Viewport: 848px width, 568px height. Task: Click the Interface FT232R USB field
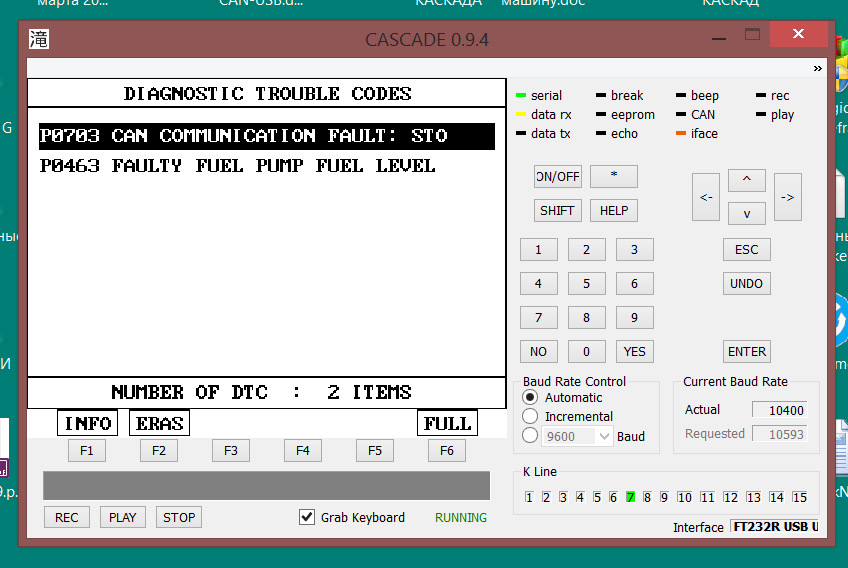click(x=775, y=526)
